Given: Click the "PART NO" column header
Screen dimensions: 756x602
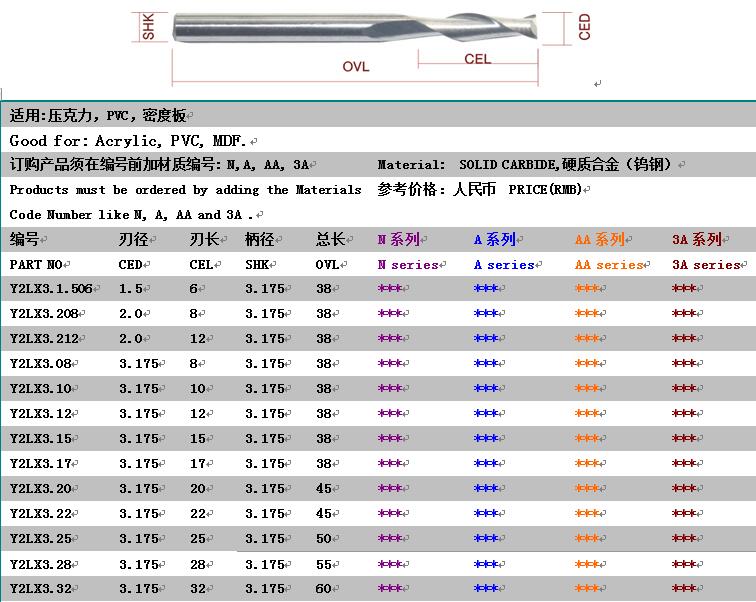Looking at the screenshot, I should (x=36, y=265).
